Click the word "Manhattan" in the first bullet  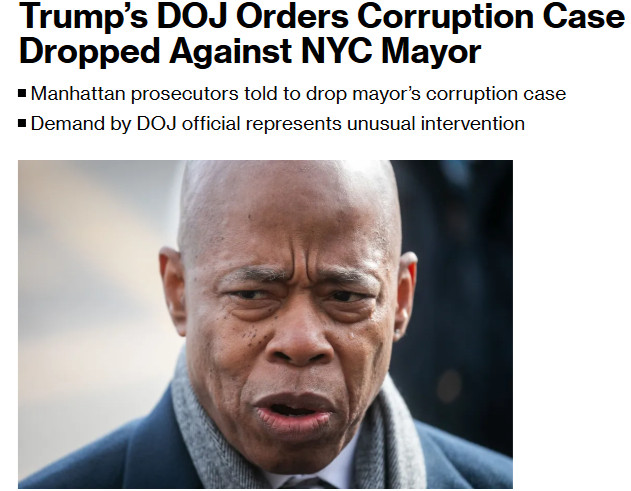[78, 94]
